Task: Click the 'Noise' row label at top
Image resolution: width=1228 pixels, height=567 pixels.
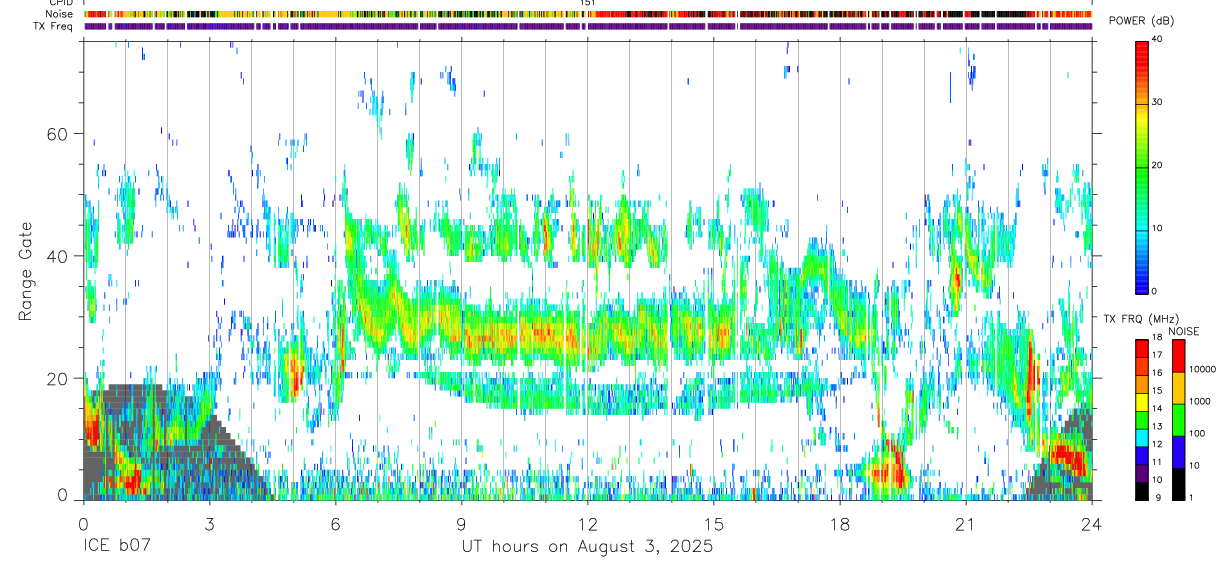Action: click(x=60, y=14)
